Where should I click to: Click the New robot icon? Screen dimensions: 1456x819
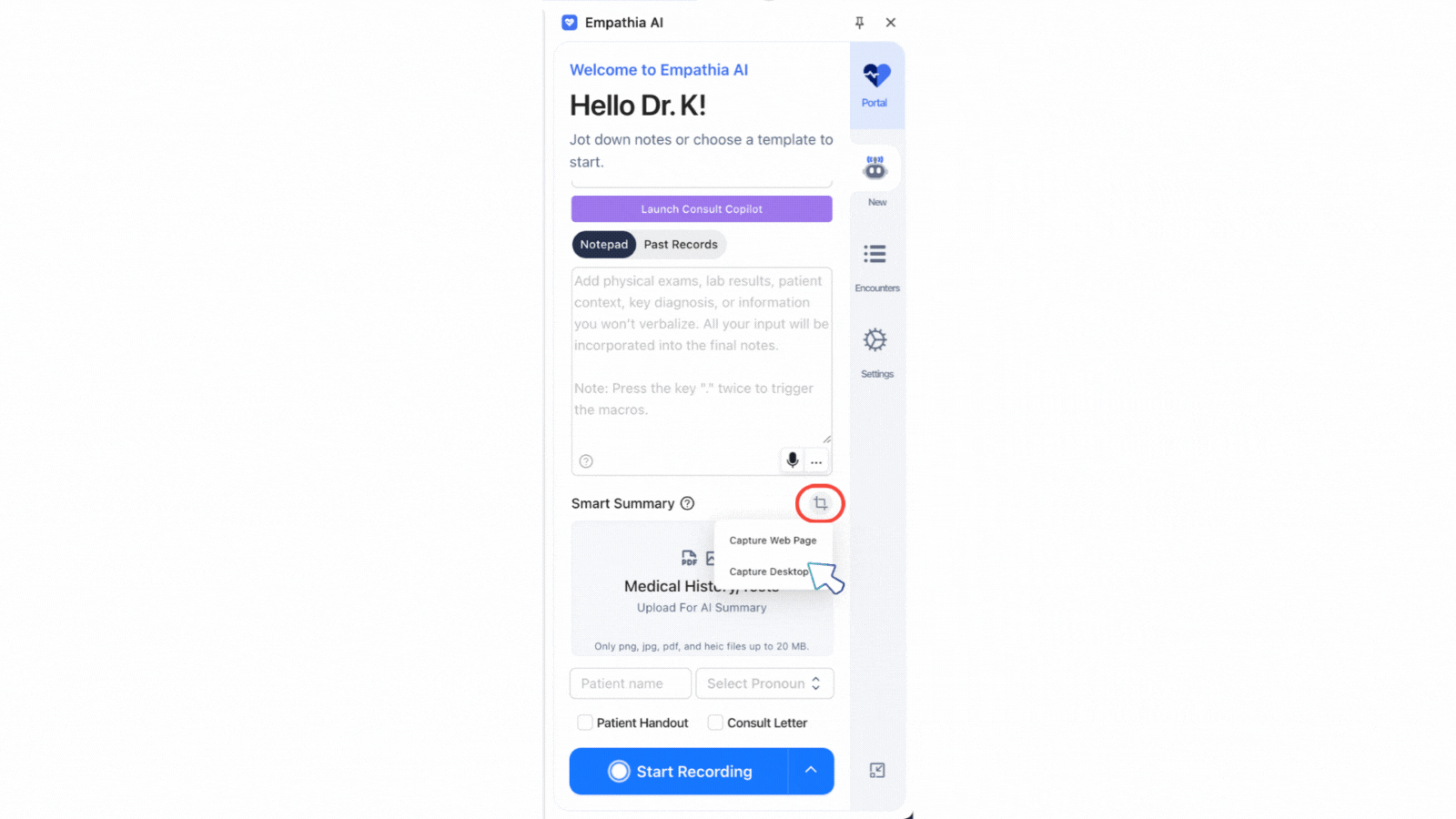(x=875, y=167)
